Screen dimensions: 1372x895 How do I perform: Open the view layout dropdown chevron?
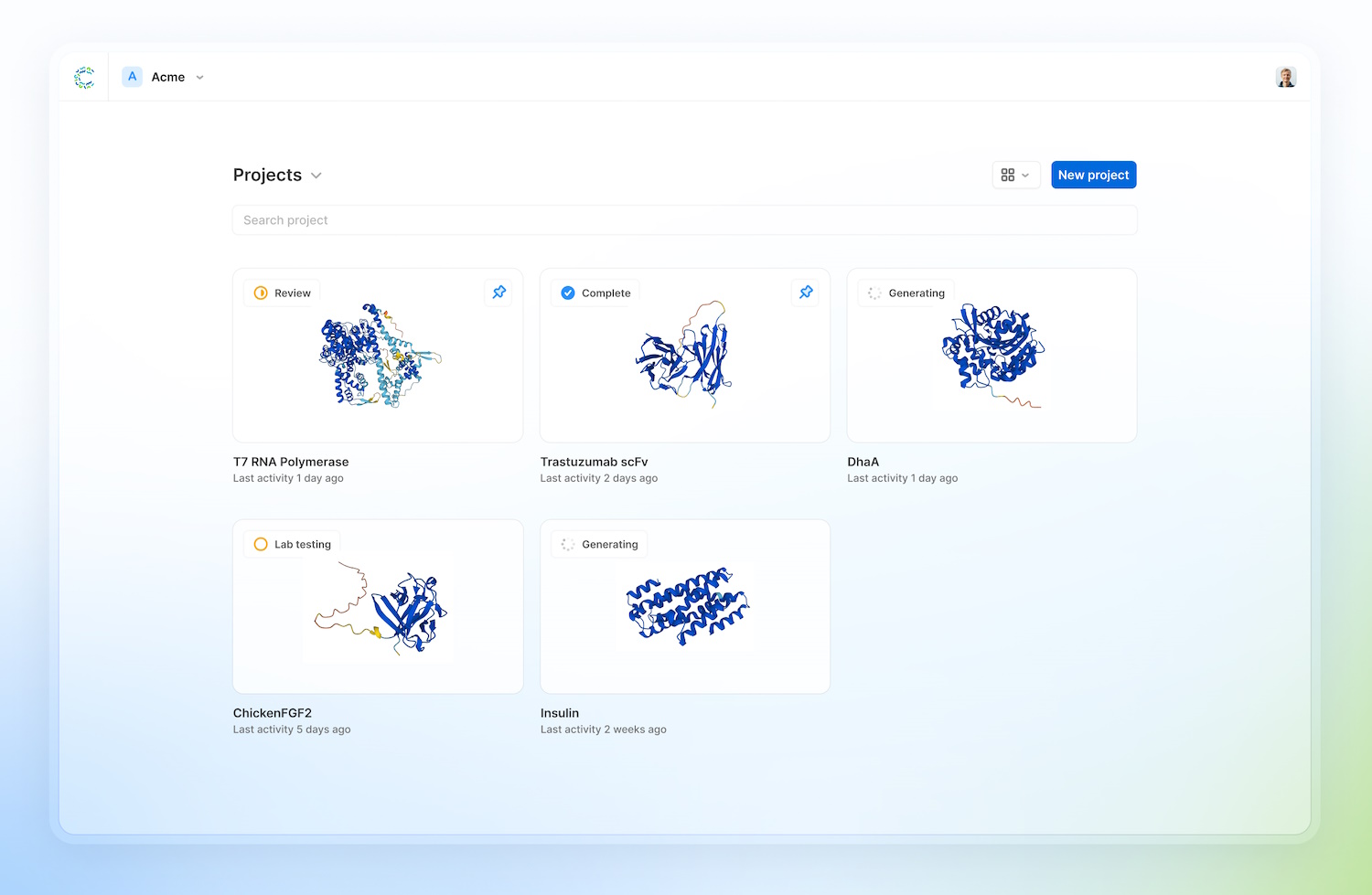click(x=1027, y=175)
